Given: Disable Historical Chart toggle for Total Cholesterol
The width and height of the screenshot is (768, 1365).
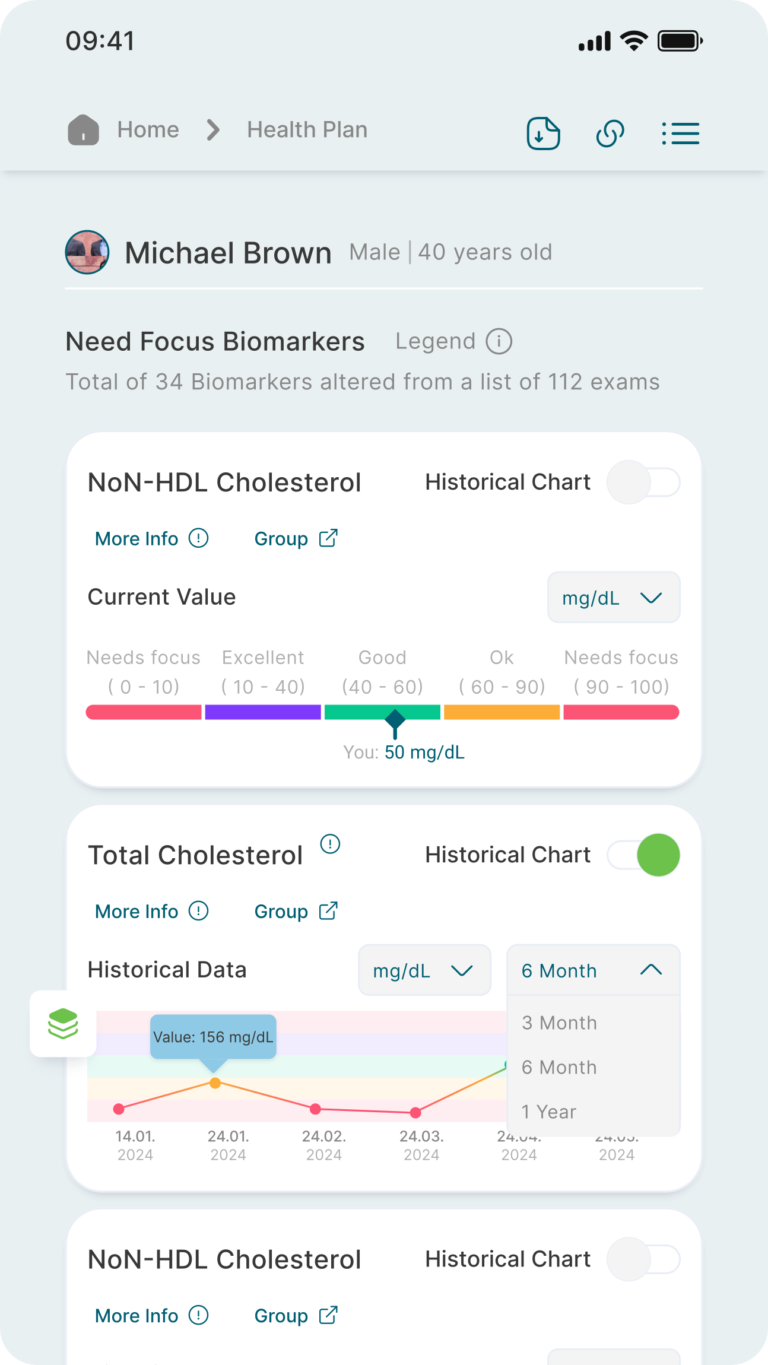Looking at the screenshot, I should (x=644, y=855).
